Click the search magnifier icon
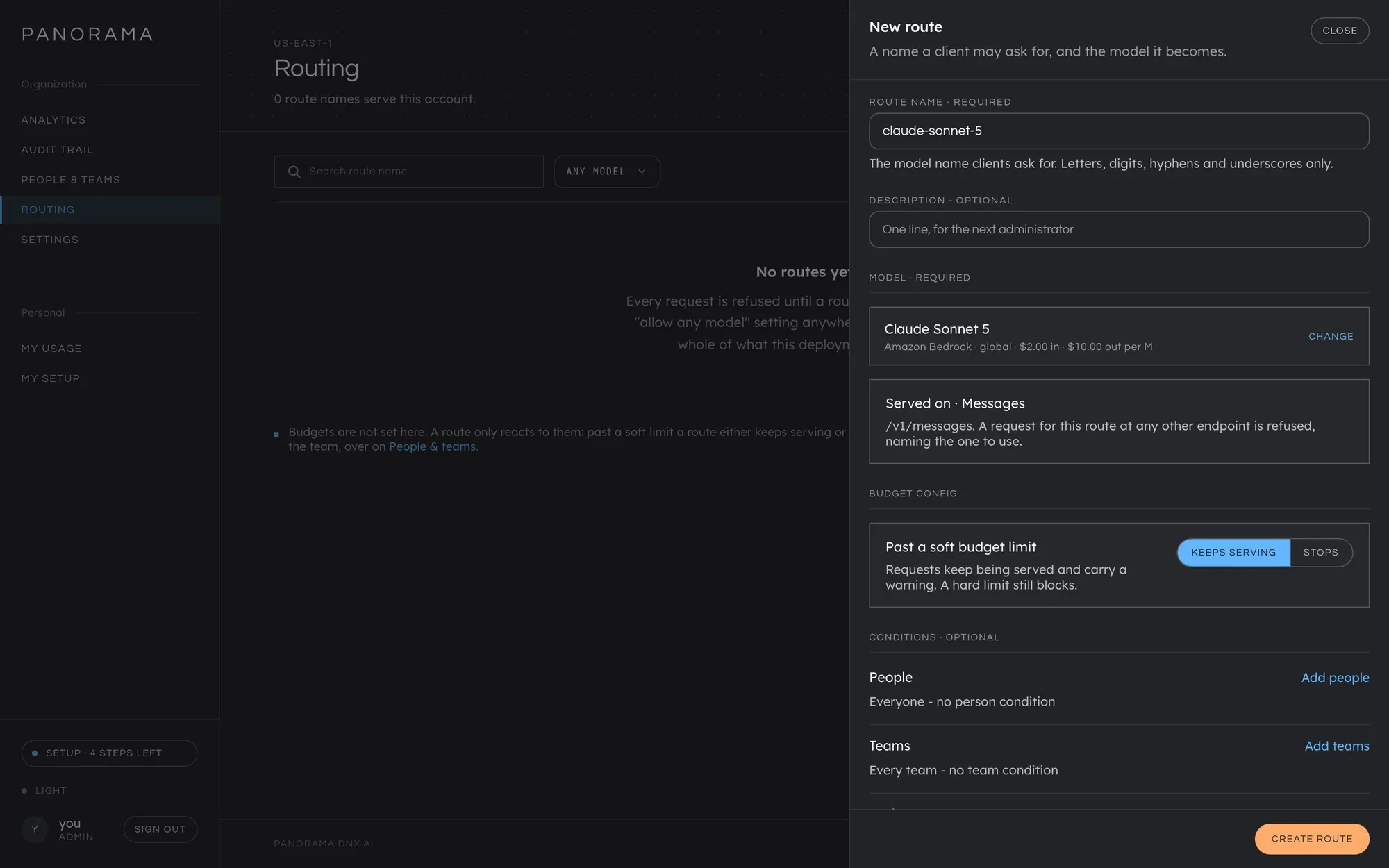Image resolution: width=1389 pixels, height=868 pixels. 294,172
